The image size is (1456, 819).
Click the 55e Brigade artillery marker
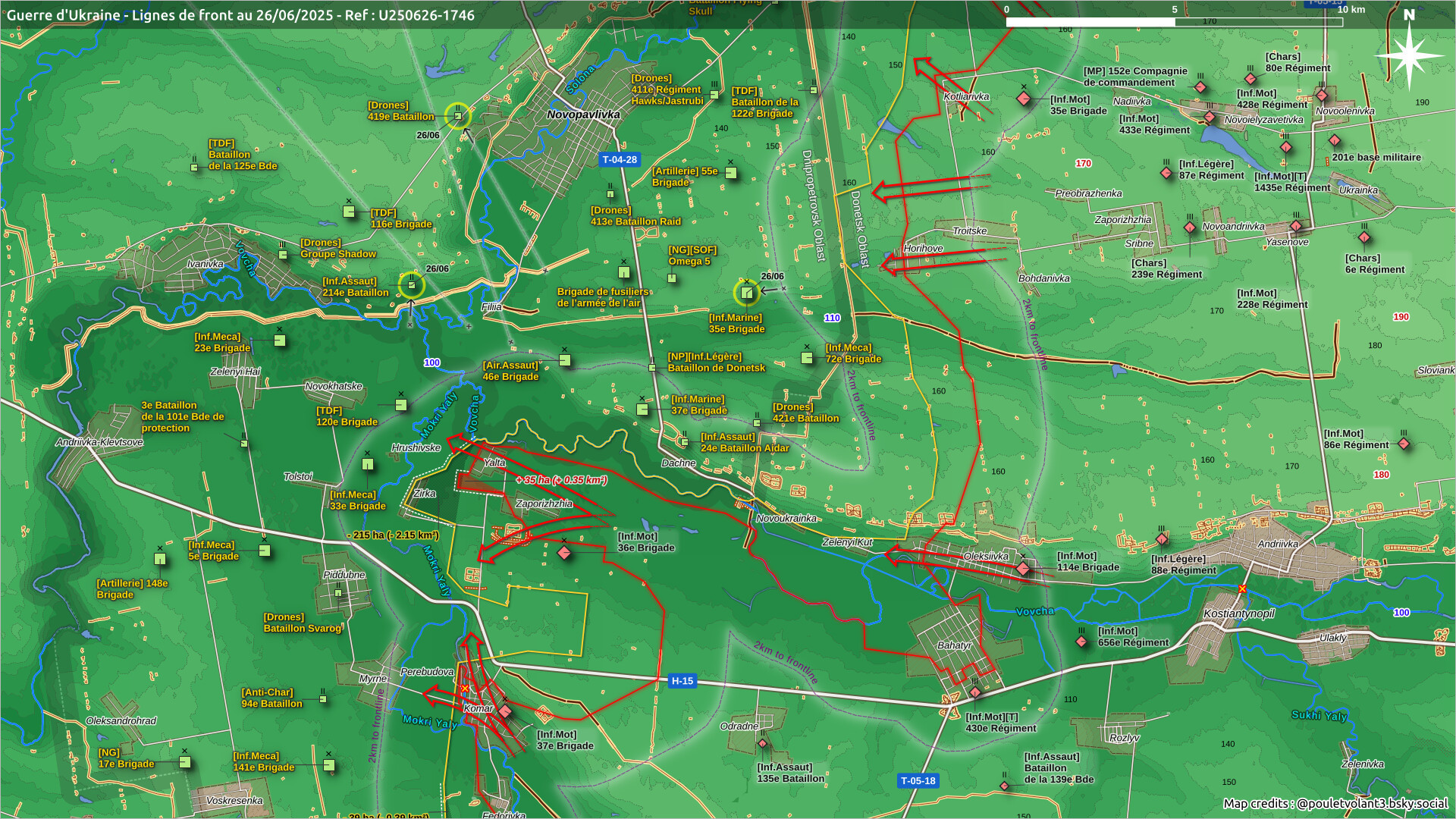(x=731, y=173)
